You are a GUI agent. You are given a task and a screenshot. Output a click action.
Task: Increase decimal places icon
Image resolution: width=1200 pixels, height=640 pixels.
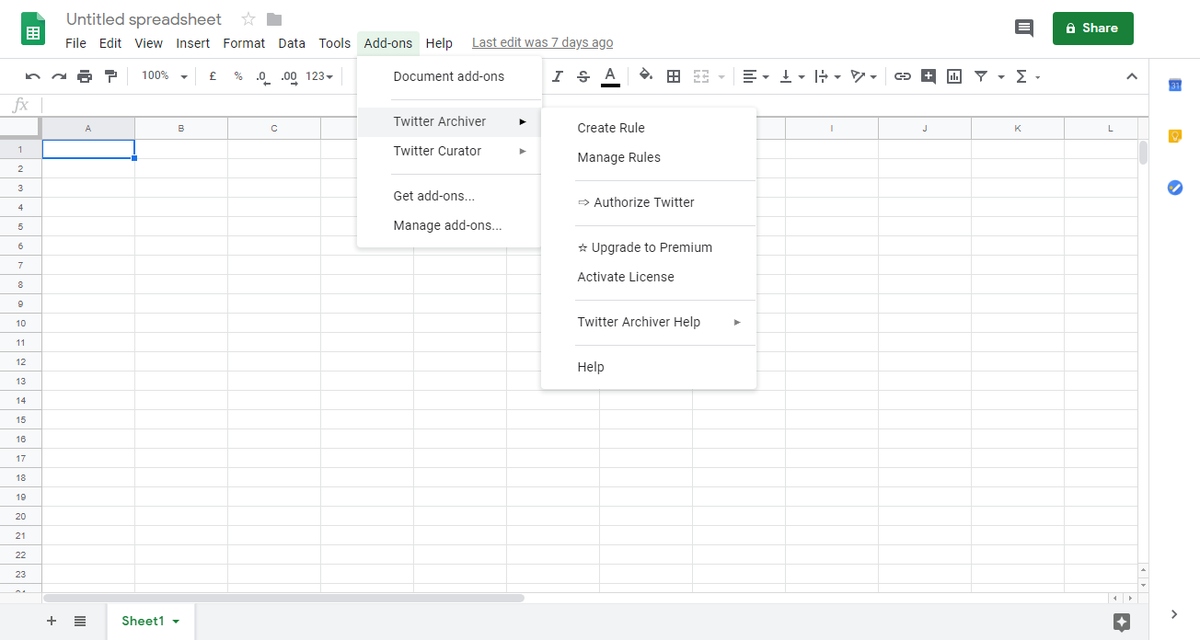coord(290,76)
